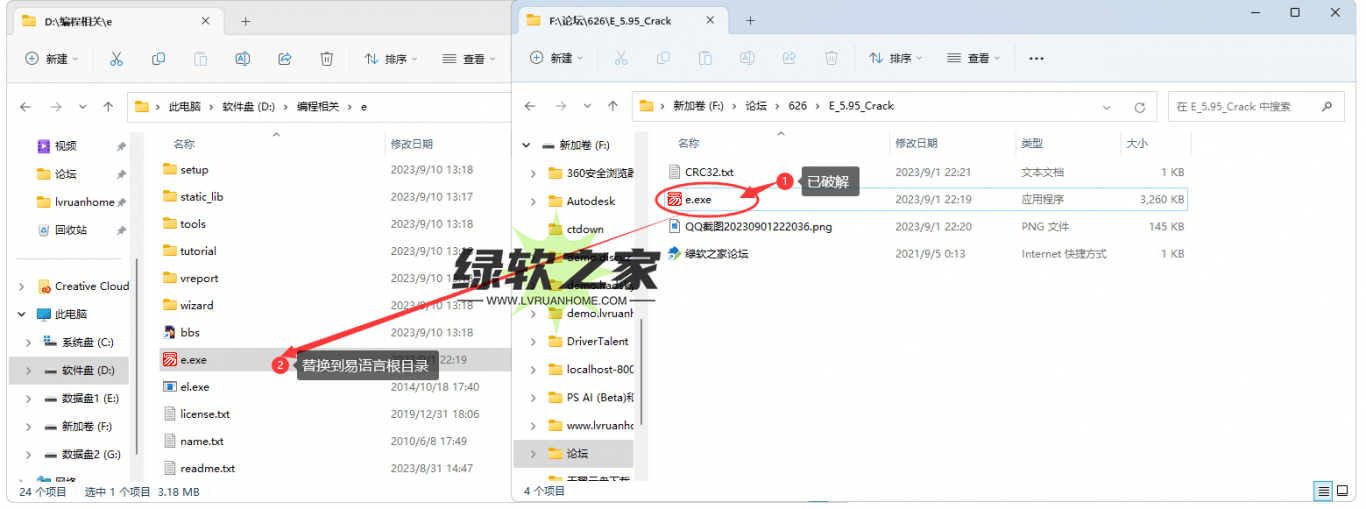Click the 修改日期 column header in the left window
The width and height of the screenshot is (1366, 509).
(x=412, y=144)
